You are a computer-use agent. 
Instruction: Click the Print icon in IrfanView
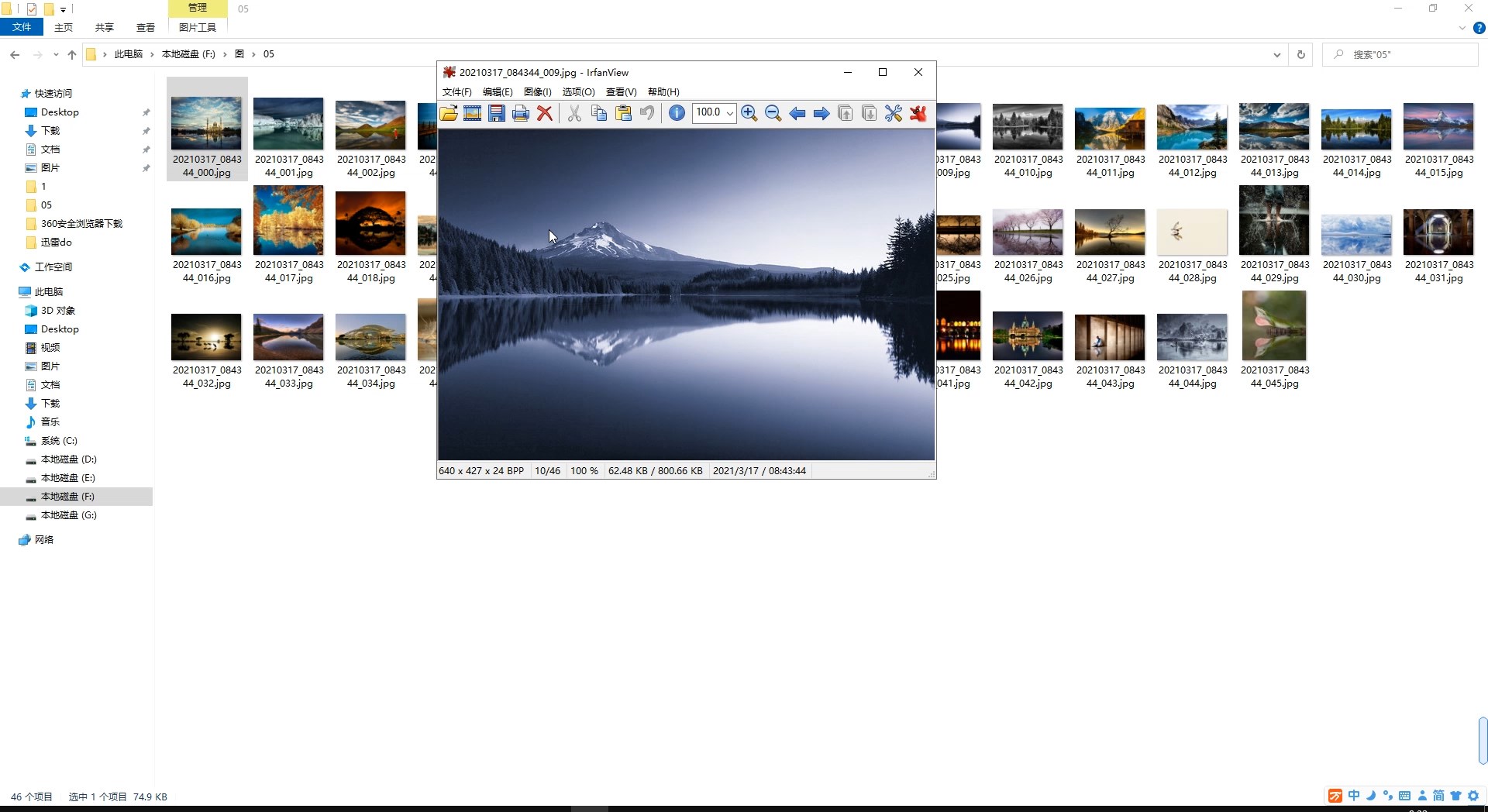pos(521,113)
